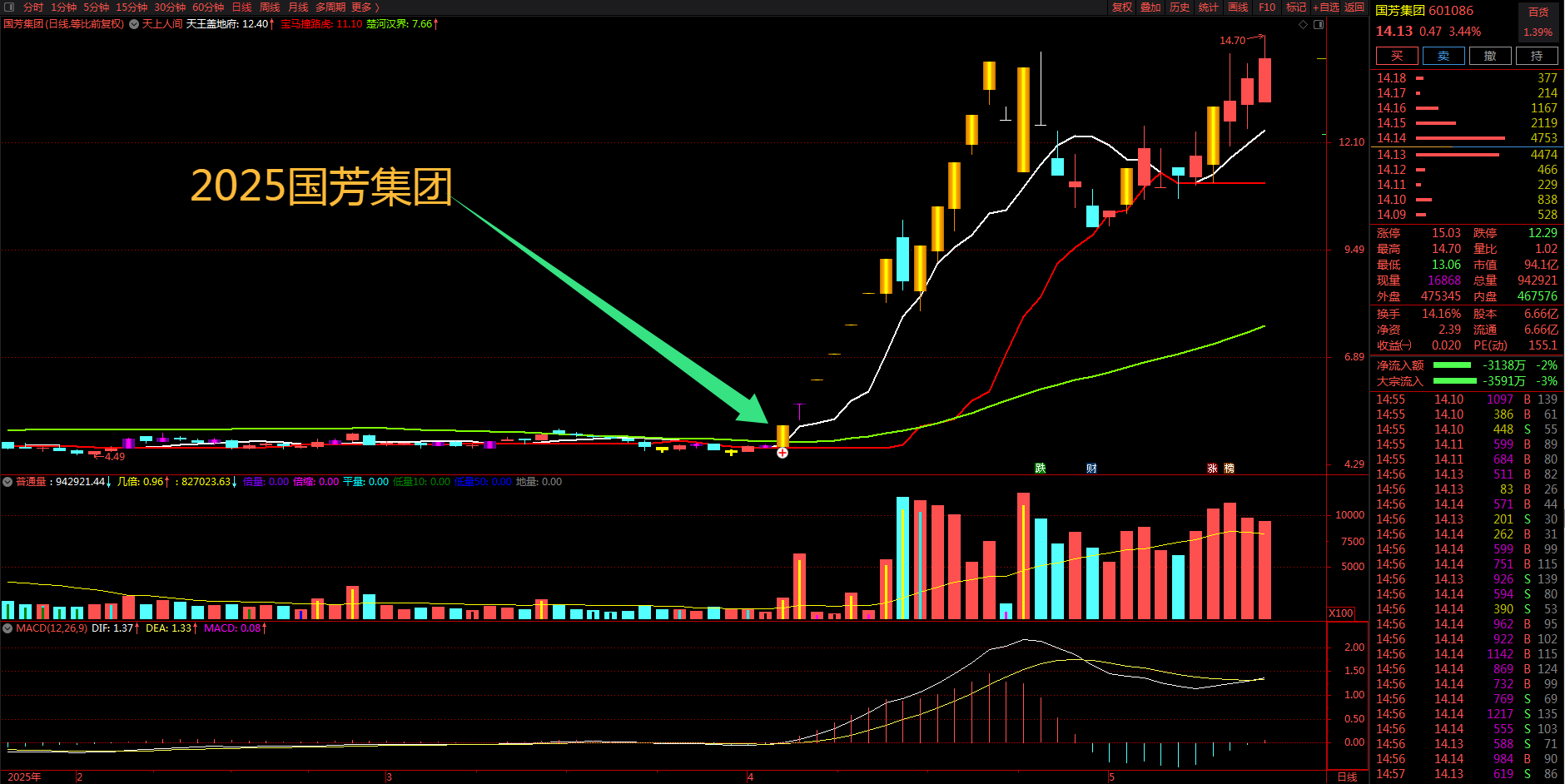Click the 4.49 low price label
The width and height of the screenshot is (1565, 784).
pos(115,457)
